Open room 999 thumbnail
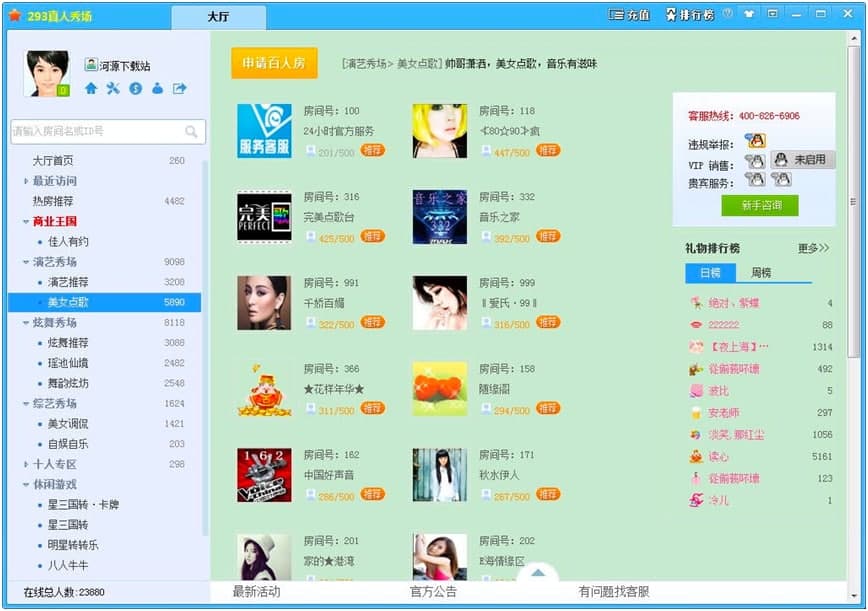Image resolution: width=868 pixels, height=611 pixels. click(440, 303)
